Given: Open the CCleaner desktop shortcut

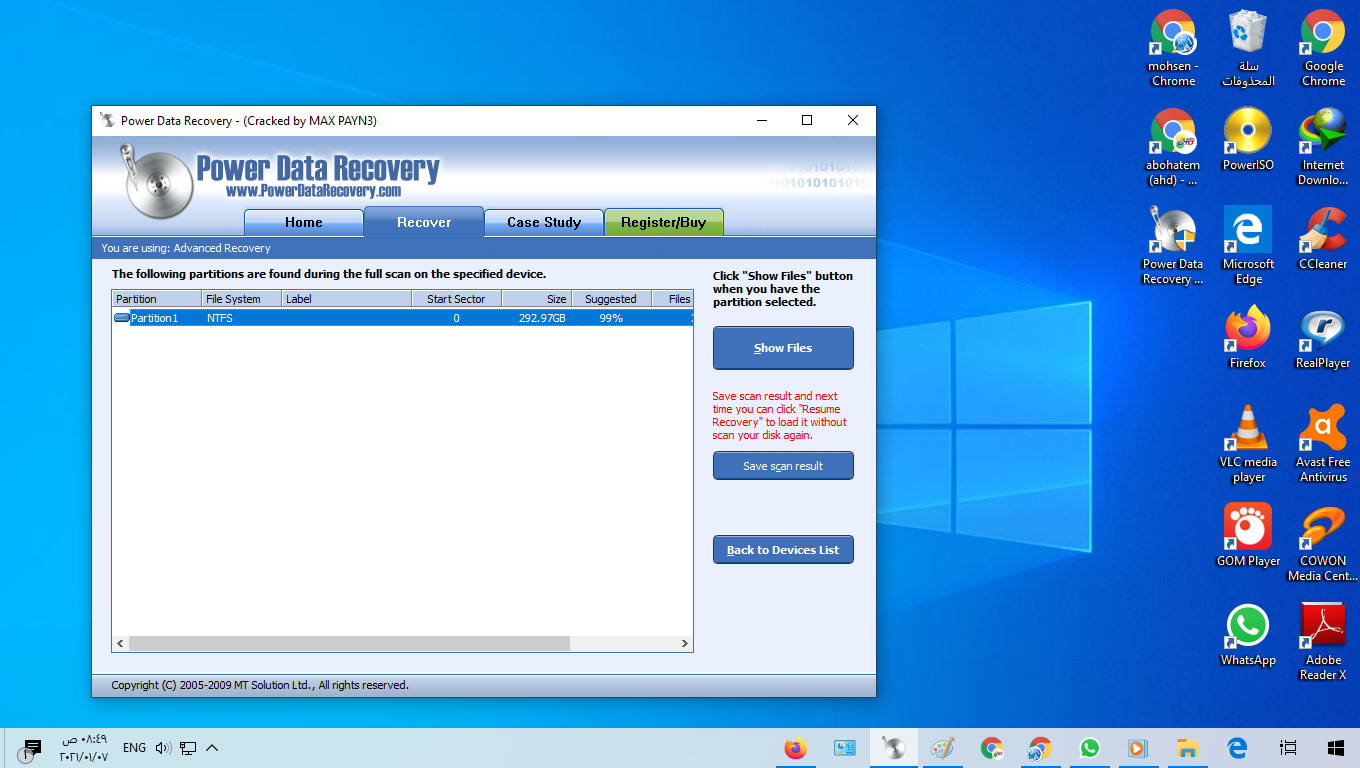Looking at the screenshot, I should [x=1323, y=239].
